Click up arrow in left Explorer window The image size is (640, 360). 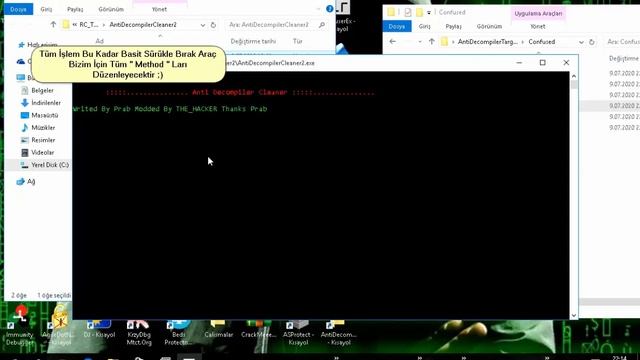point(53,25)
